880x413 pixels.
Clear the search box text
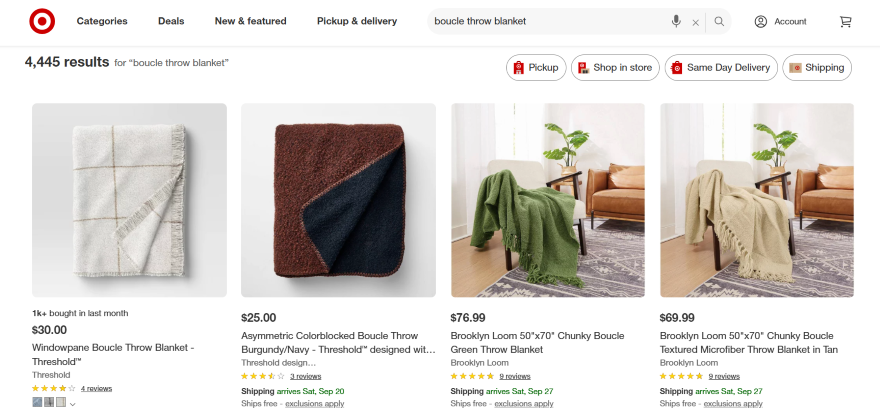click(696, 21)
